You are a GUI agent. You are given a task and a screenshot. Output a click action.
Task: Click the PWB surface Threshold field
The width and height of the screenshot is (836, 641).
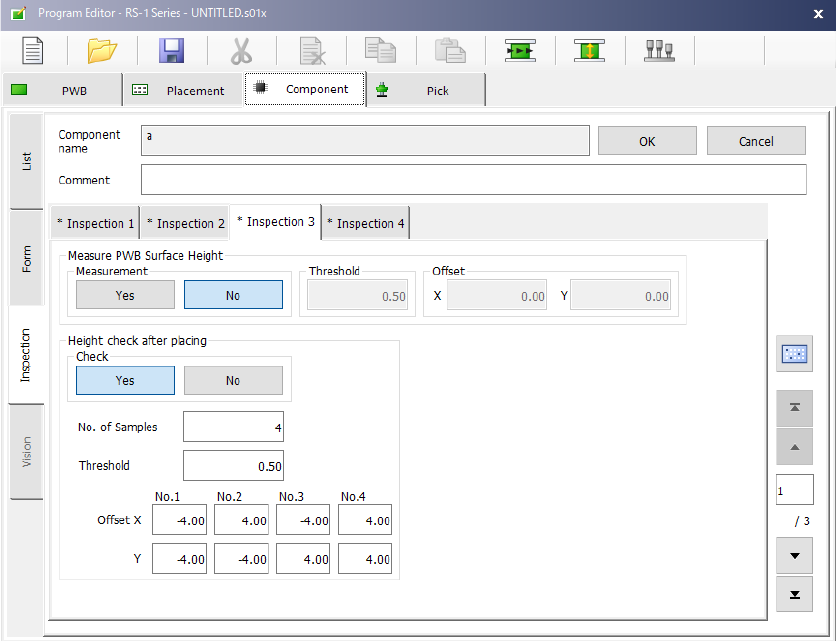[358, 295]
